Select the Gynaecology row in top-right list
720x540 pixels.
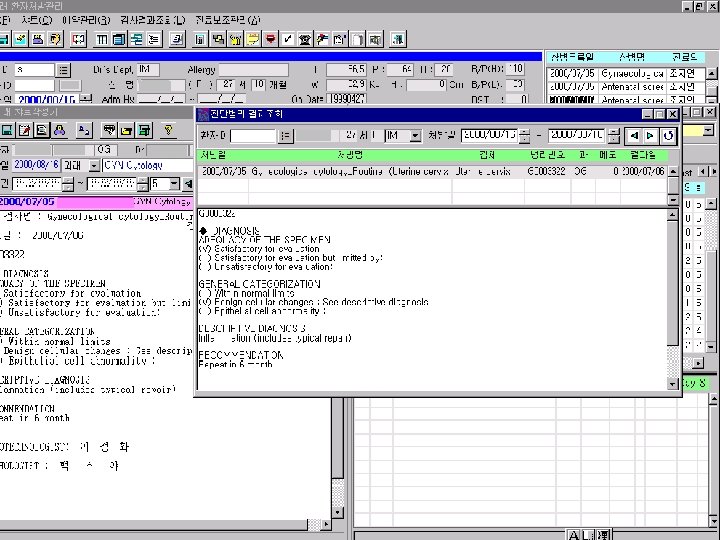point(625,73)
